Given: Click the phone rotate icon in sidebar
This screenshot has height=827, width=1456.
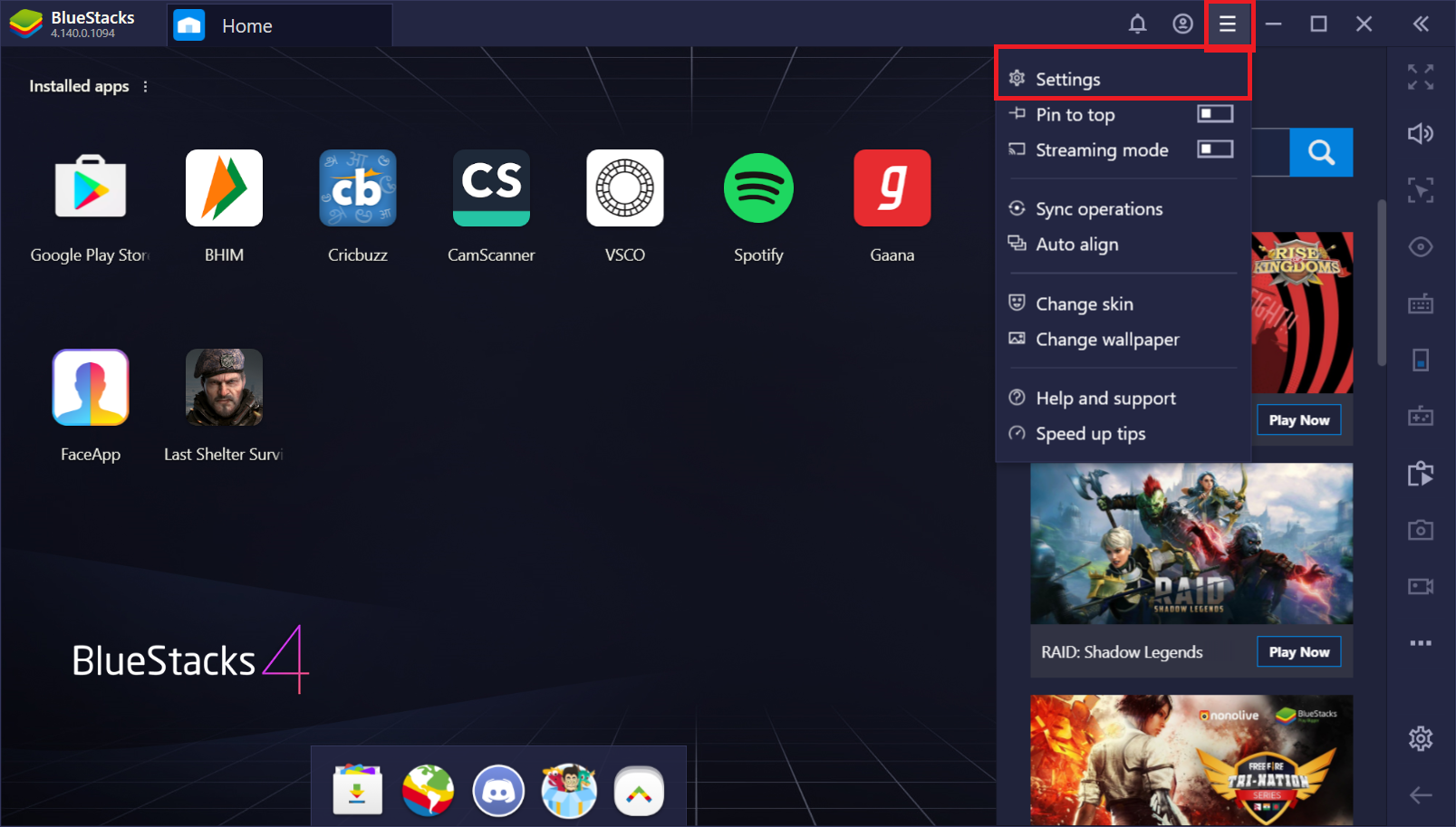Looking at the screenshot, I should (x=1421, y=361).
